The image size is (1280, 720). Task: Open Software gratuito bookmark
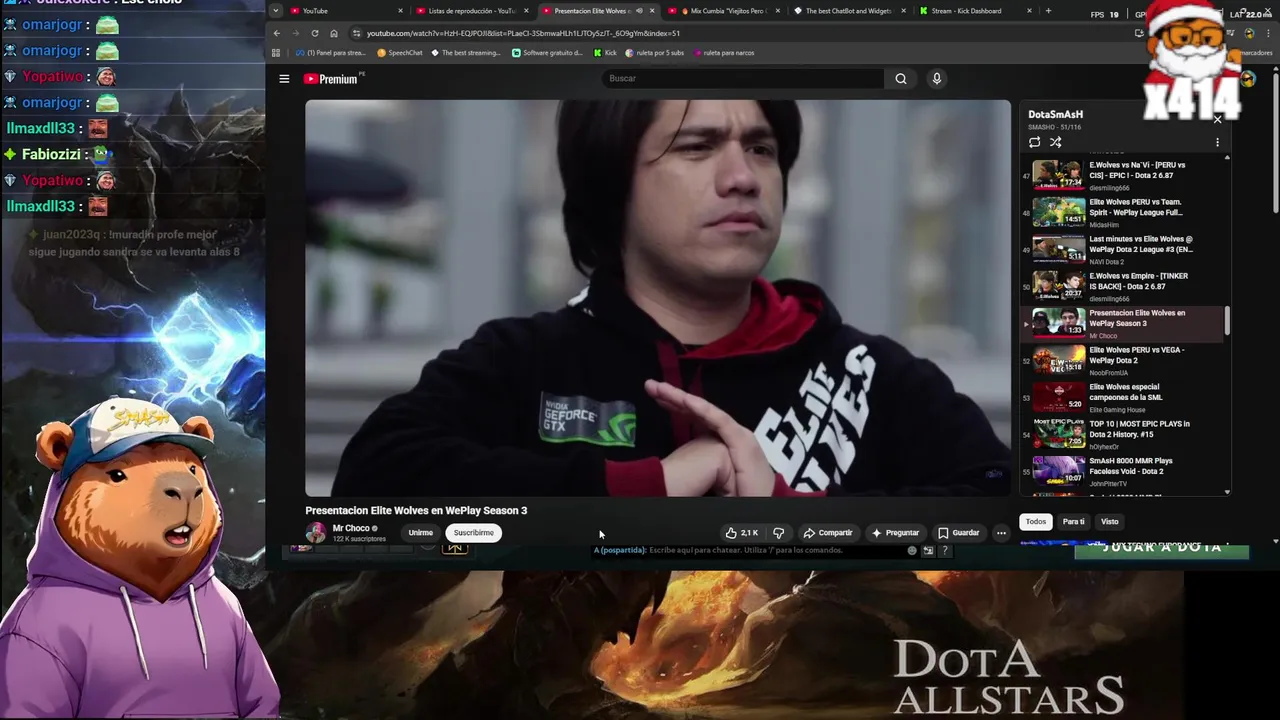tap(547, 53)
